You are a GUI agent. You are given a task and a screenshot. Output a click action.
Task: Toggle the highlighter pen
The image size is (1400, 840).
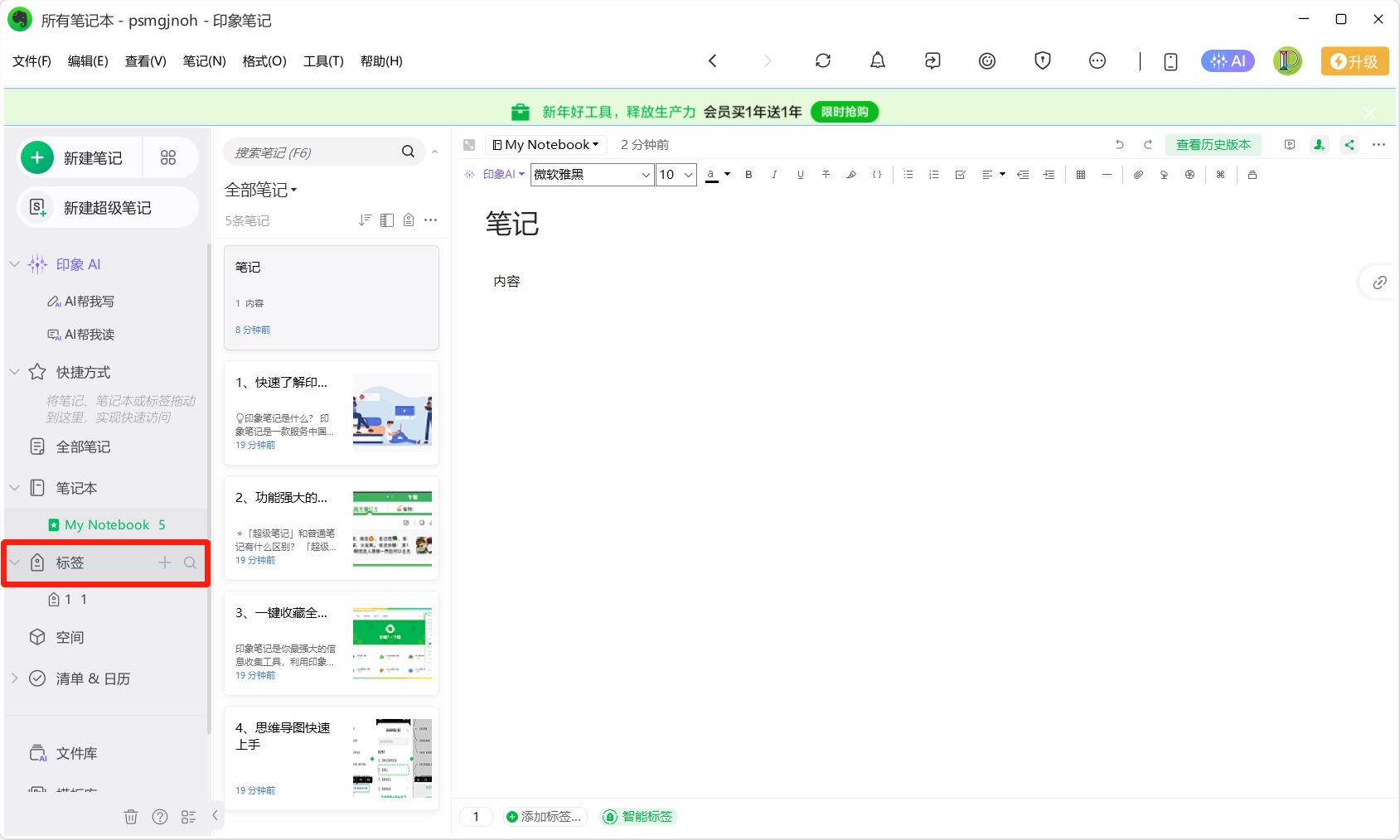click(x=851, y=175)
